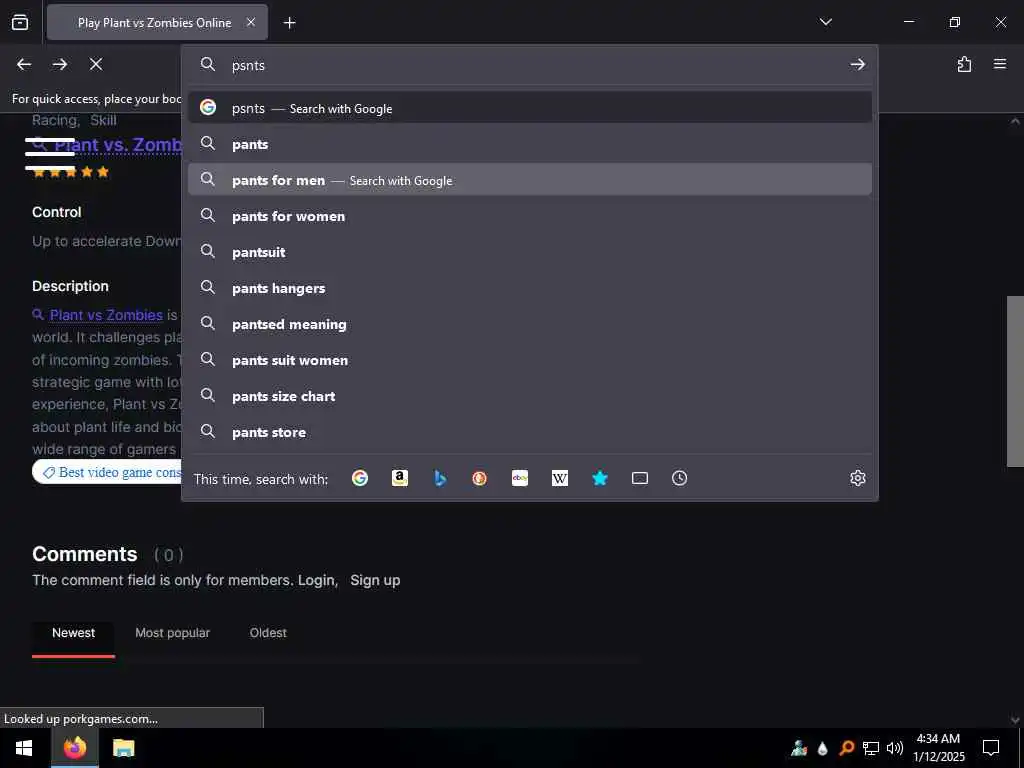Click the Racing category link
Image resolution: width=1024 pixels, height=768 pixels.
point(54,120)
